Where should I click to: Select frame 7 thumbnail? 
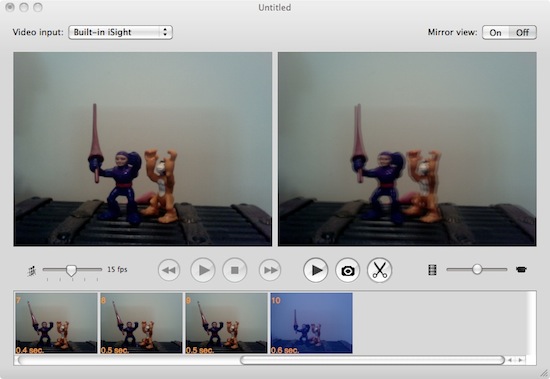56,323
